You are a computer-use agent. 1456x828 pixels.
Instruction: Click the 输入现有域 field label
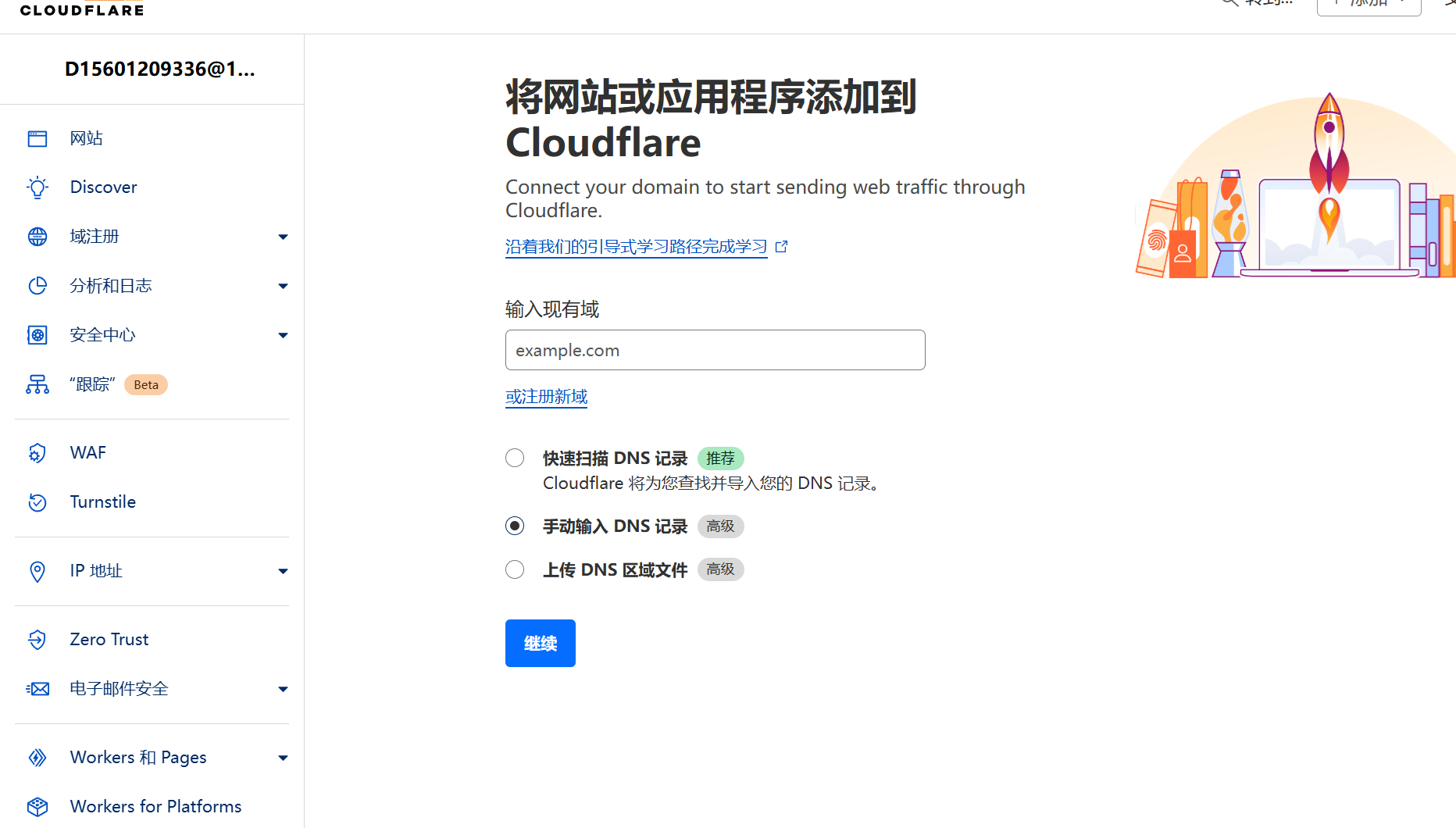point(552,309)
